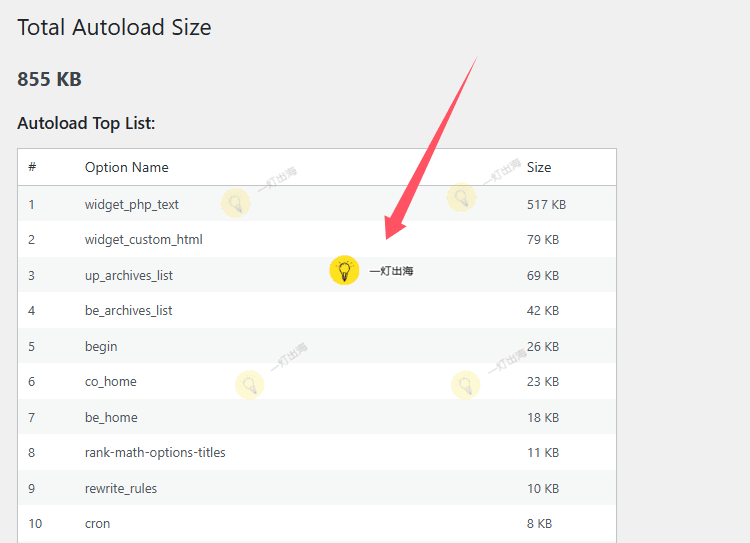The width and height of the screenshot is (750, 543).
Task: Click the 一灯出海 label beside the lightbulb
Action: (391, 271)
